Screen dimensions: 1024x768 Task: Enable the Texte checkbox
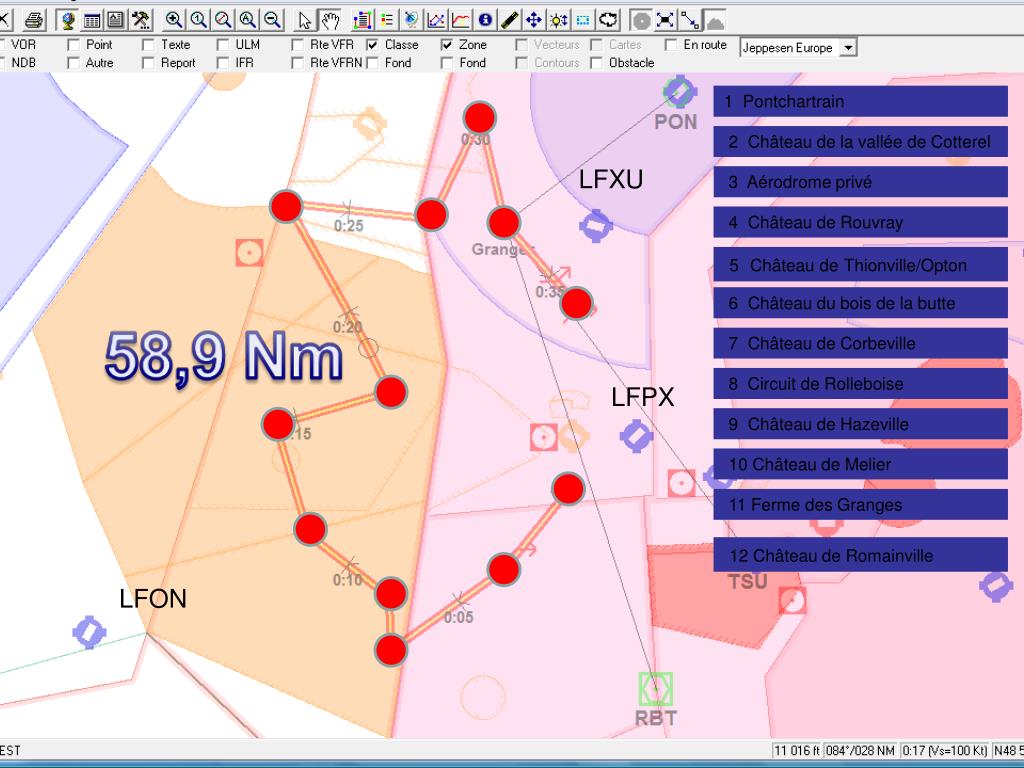pos(148,44)
